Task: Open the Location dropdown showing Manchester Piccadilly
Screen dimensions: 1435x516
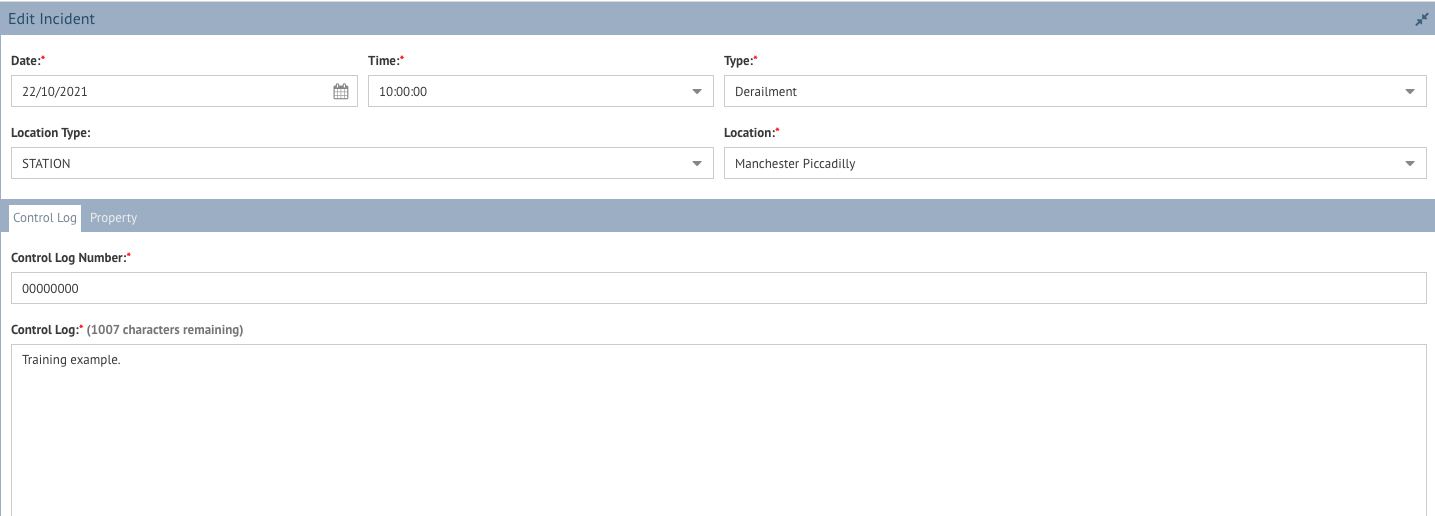Action: (1075, 163)
